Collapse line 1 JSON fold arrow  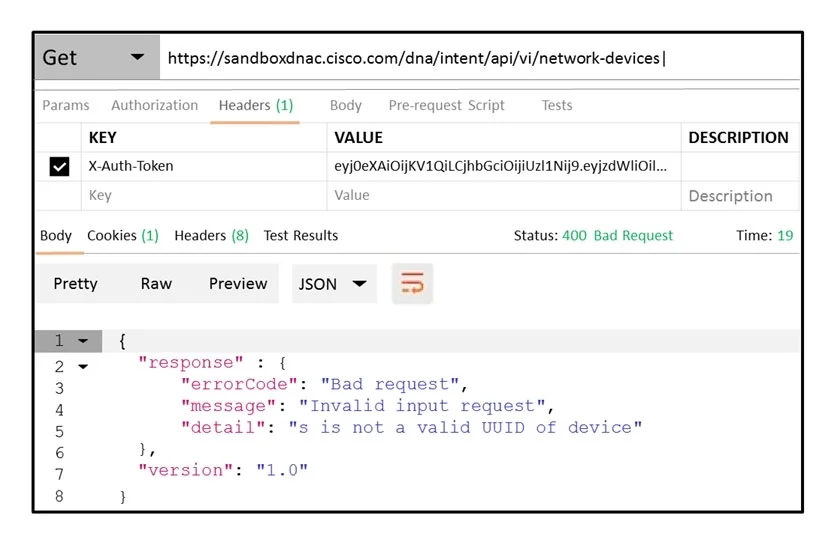coord(83,341)
